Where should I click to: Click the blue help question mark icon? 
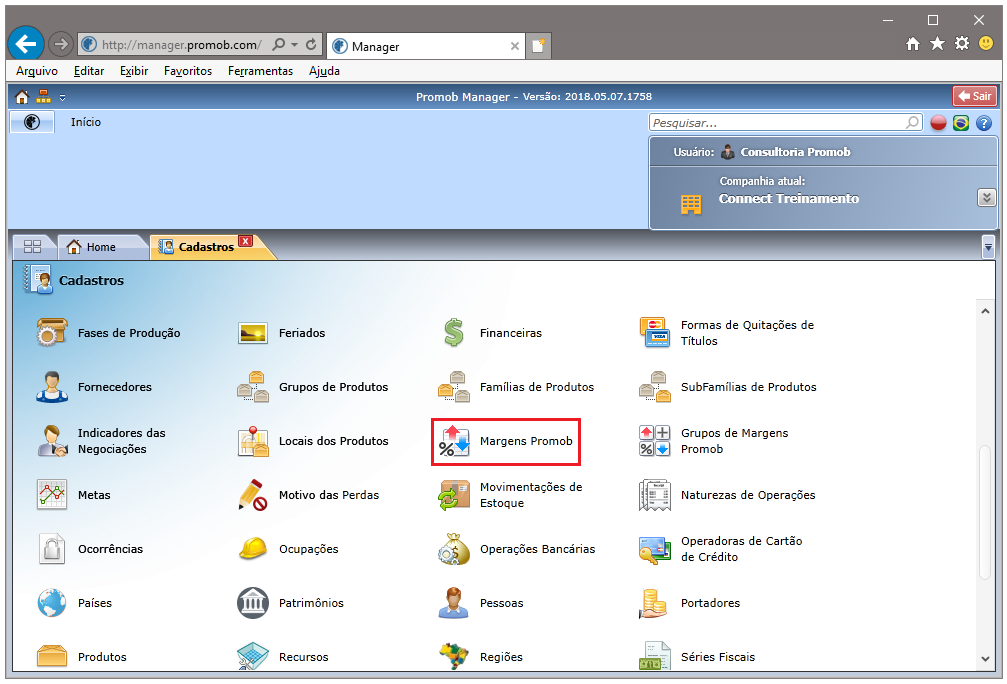click(x=984, y=123)
